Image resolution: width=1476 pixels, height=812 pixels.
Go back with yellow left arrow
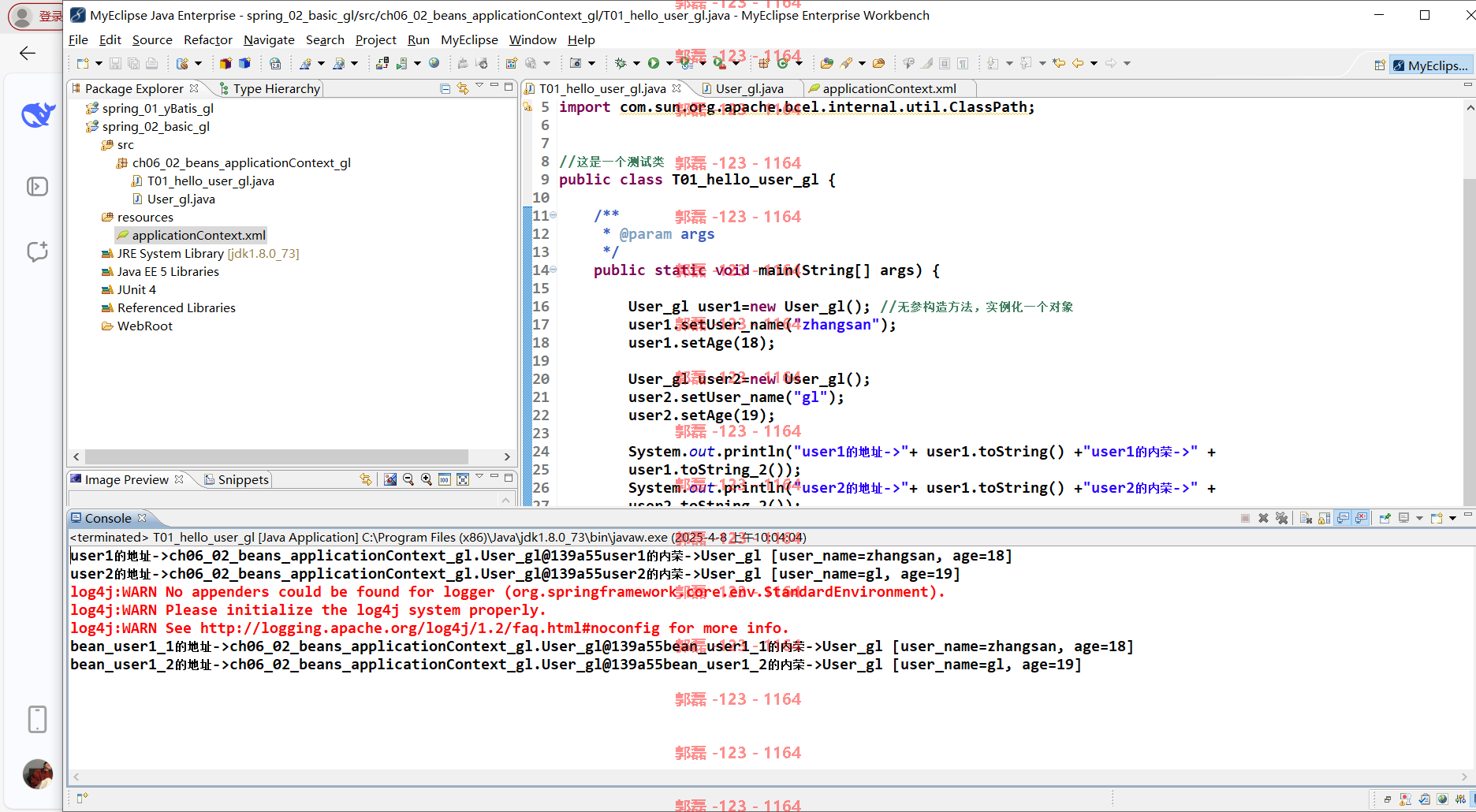point(1078,63)
